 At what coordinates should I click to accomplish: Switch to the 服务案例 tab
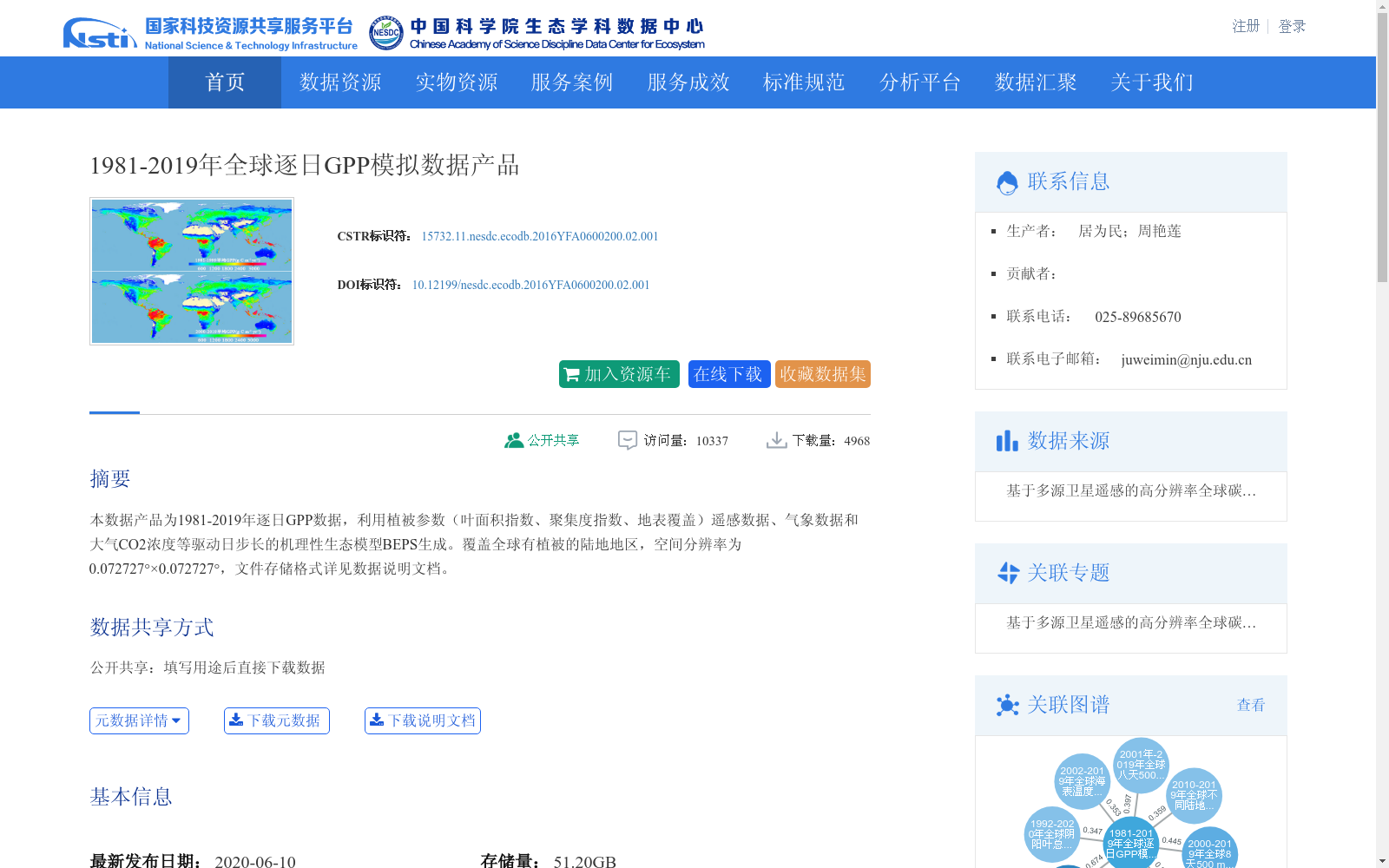click(x=571, y=82)
